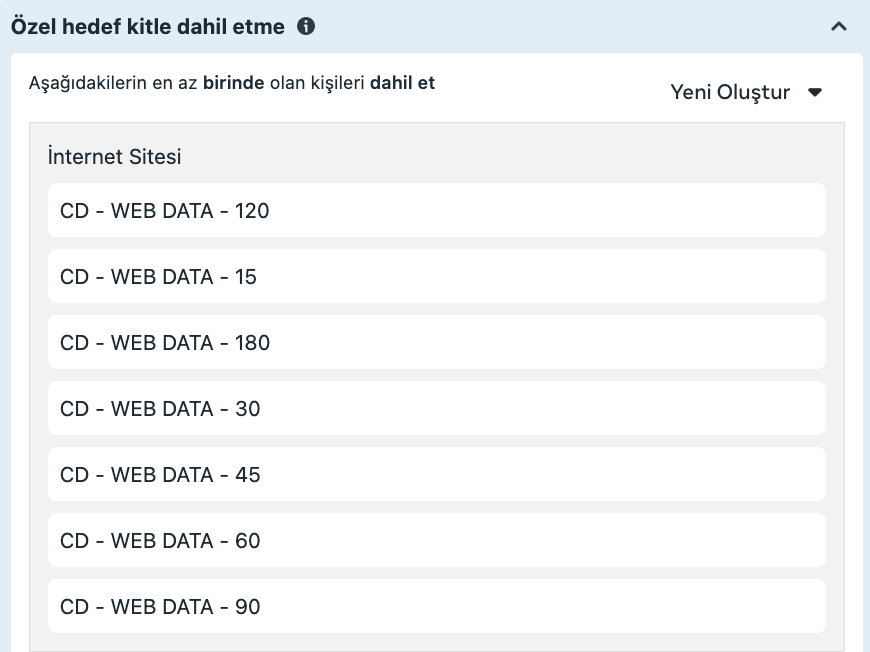This screenshot has width=870, height=652.
Task: Select the CD - WEB DATA - 15 audience
Action: 436,277
